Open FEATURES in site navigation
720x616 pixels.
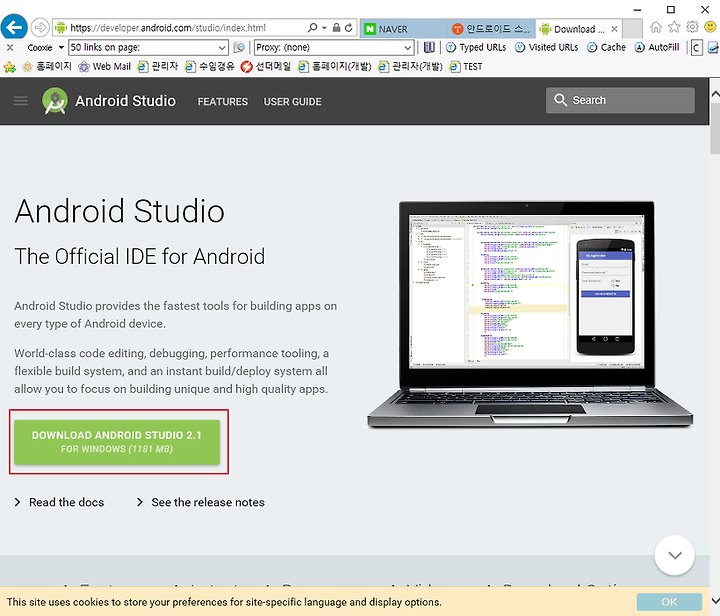click(x=223, y=101)
